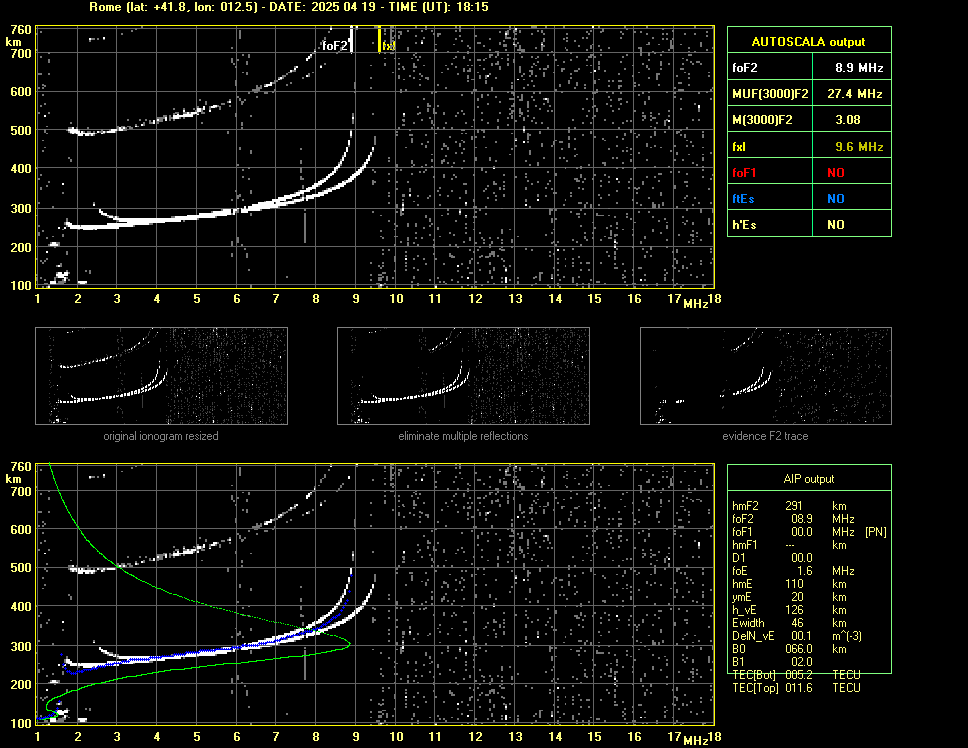968x748 pixels.
Task: Click the yellow fxI marker on top ionogram
Action: point(380,39)
